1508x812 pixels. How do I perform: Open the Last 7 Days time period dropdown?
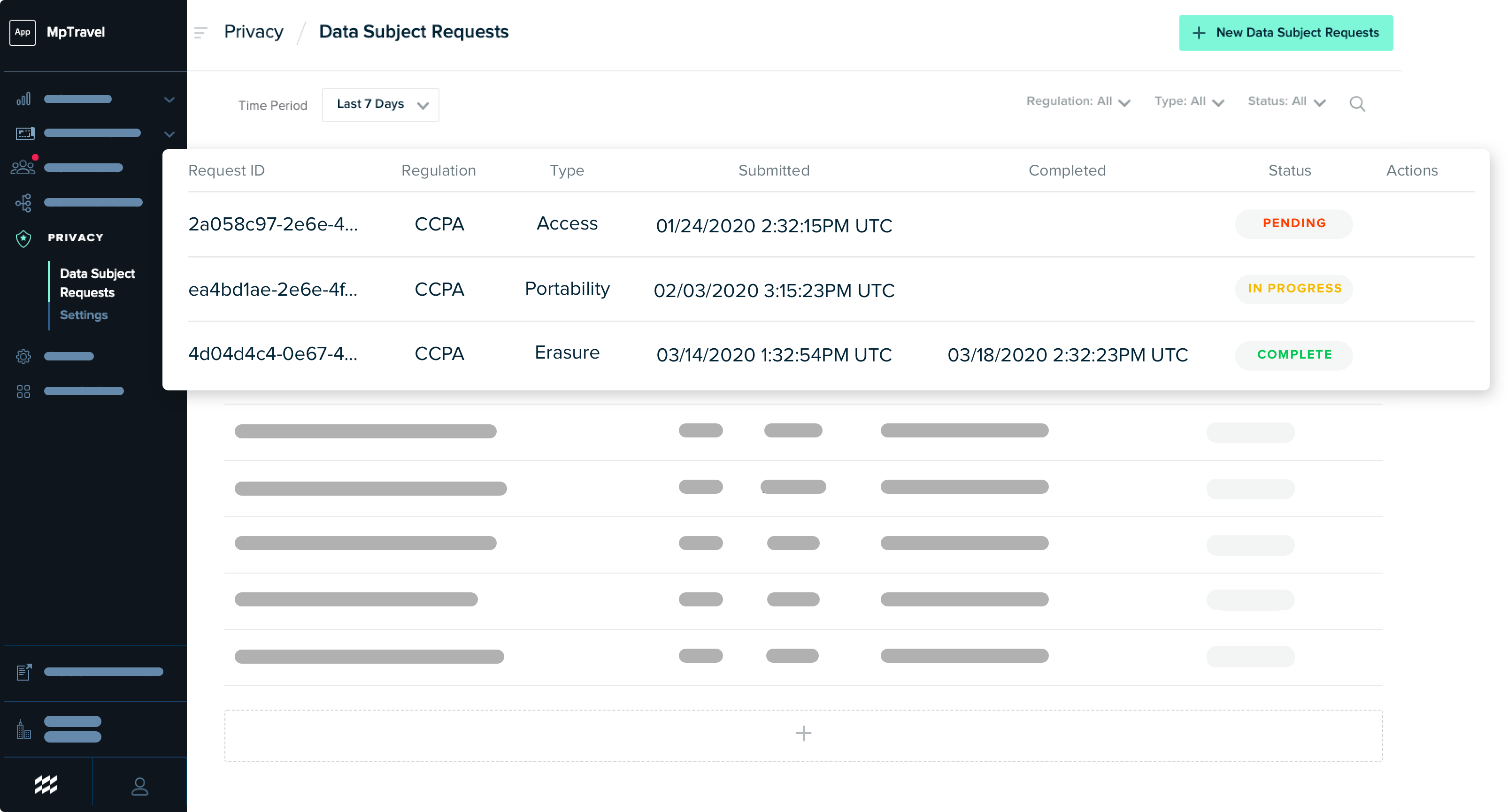[x=380, y=105]
